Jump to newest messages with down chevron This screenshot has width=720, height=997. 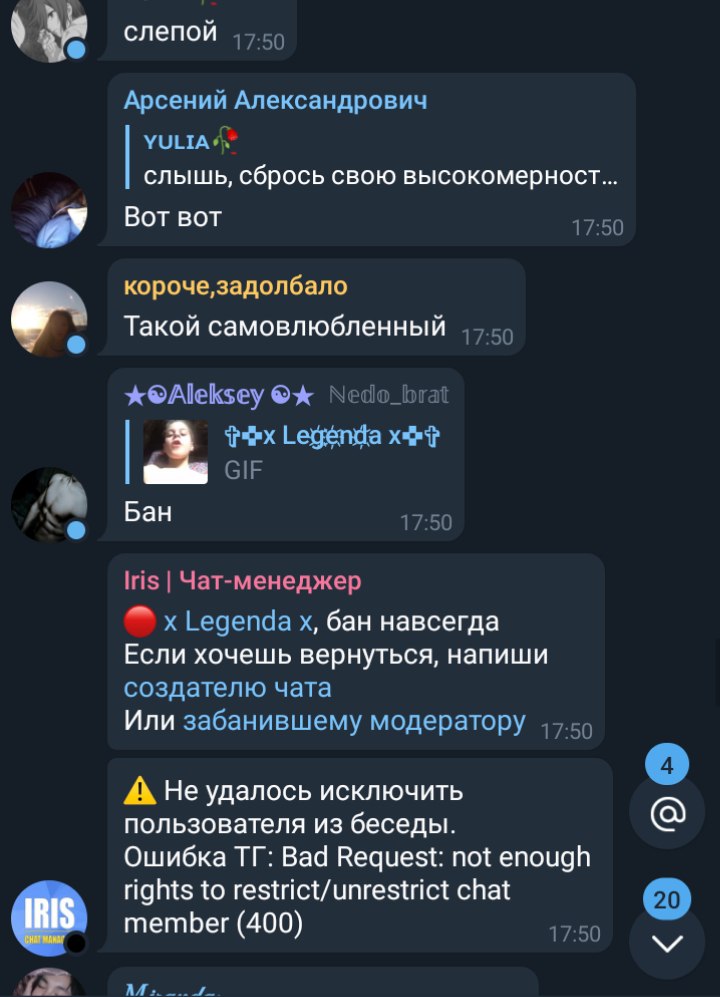coord(667,944)
